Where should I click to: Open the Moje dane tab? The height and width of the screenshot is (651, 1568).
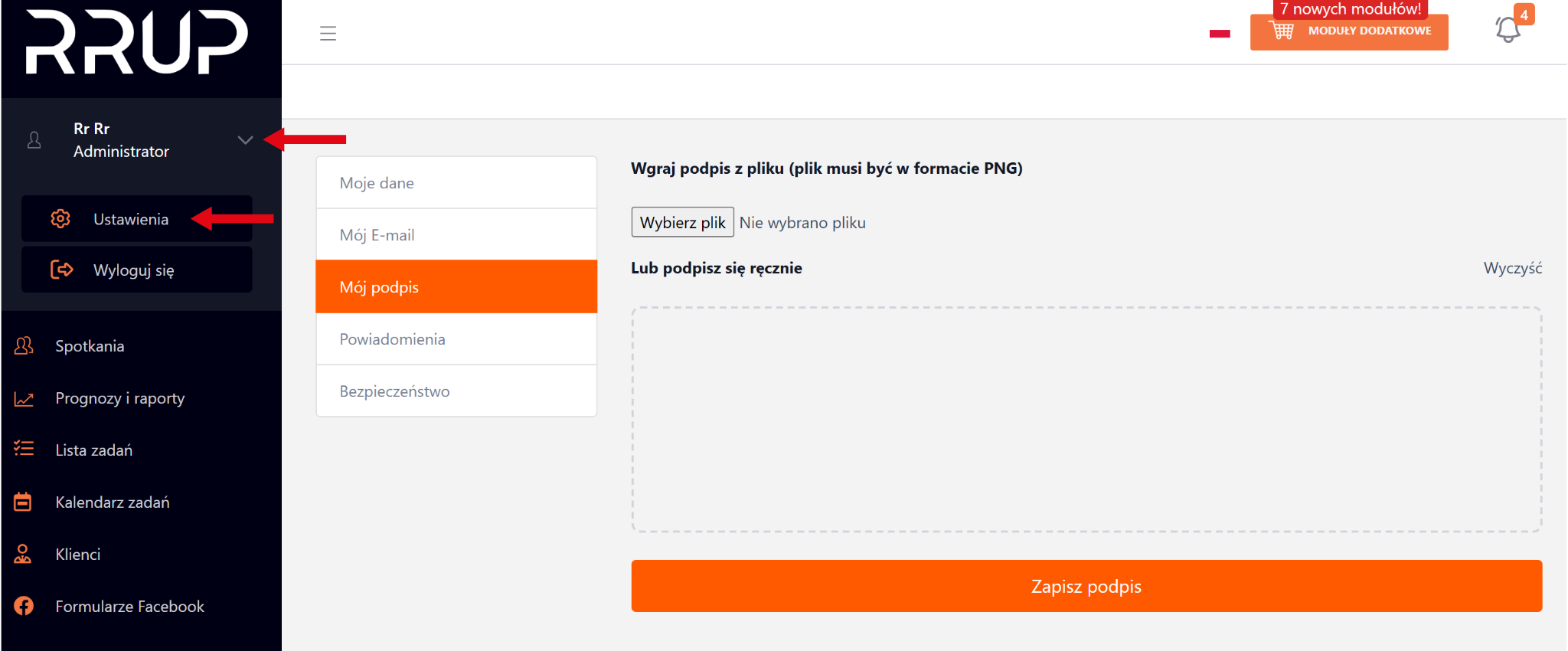(x=456, y=183)
